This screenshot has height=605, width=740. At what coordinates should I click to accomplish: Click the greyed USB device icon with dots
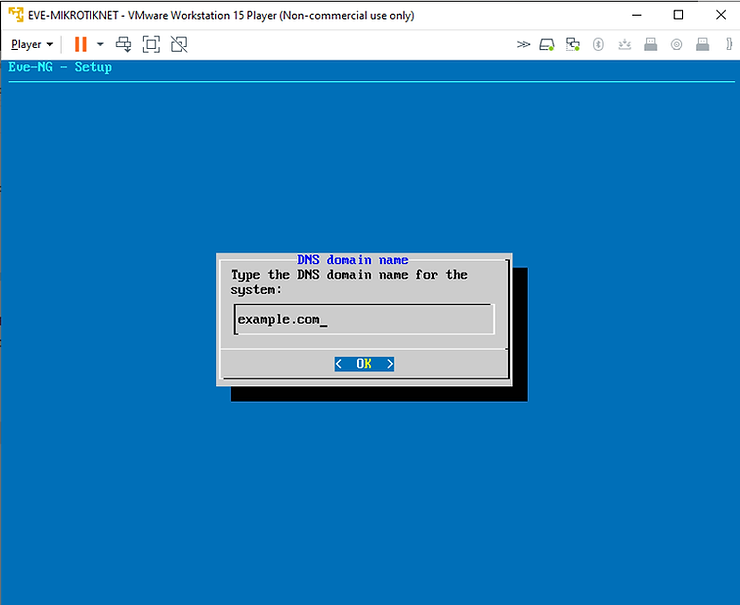click(x=625, y=44)
